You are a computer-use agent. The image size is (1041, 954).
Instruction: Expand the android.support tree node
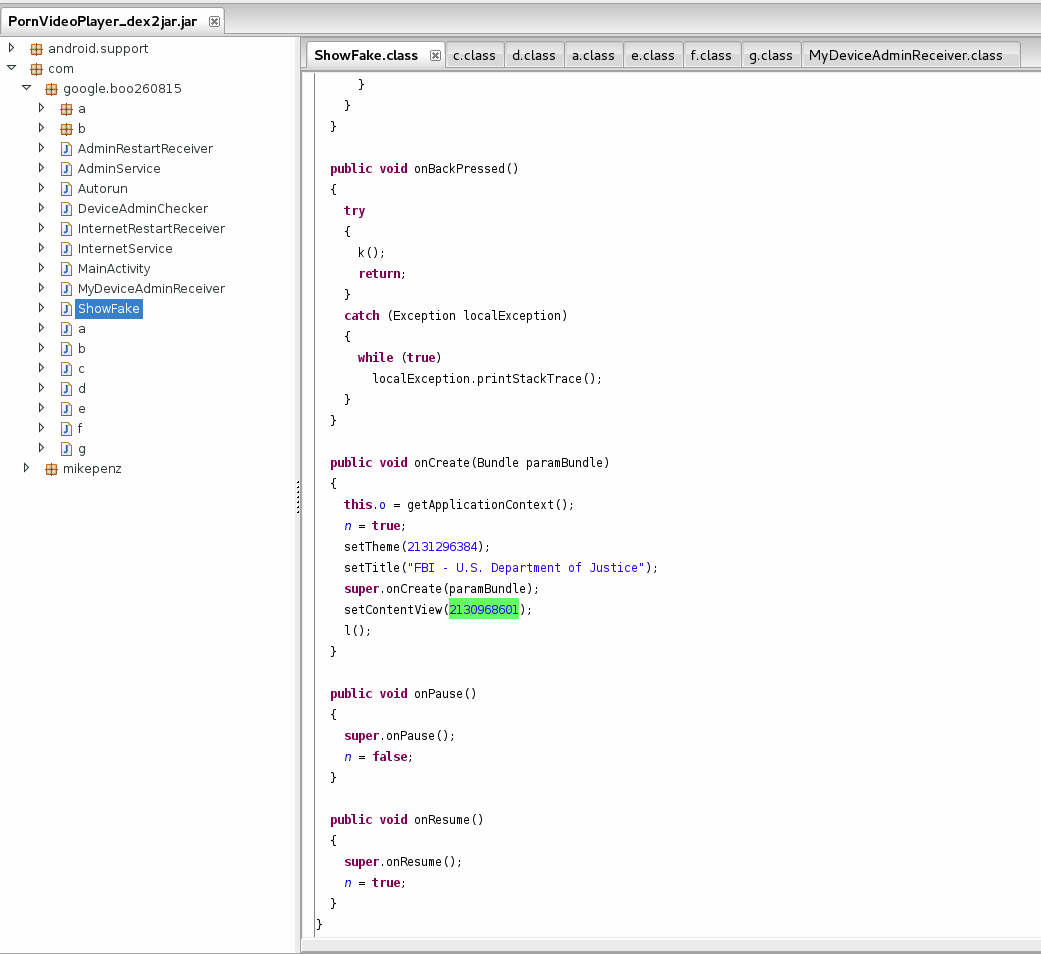(11, 48)
